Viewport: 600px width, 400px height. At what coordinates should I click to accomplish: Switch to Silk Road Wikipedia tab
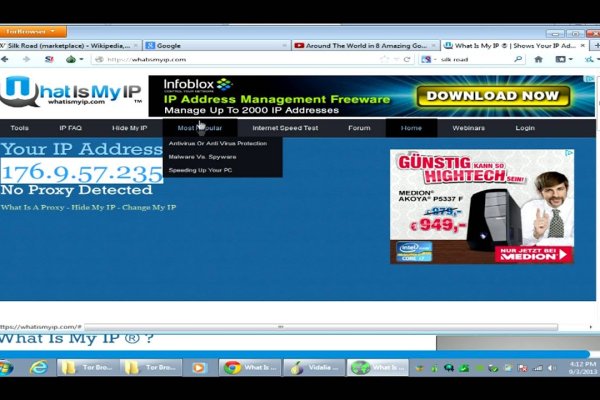pos(68,45)
